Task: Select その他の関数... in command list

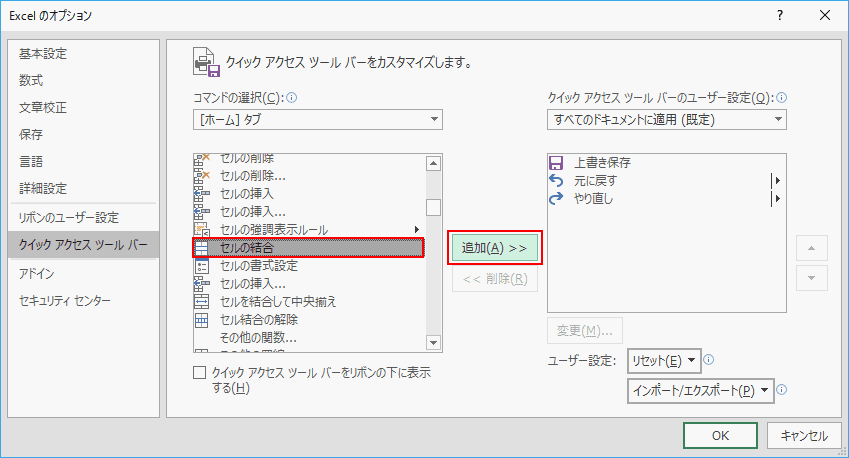Action: pyautogui.click(x=309, y=338)
